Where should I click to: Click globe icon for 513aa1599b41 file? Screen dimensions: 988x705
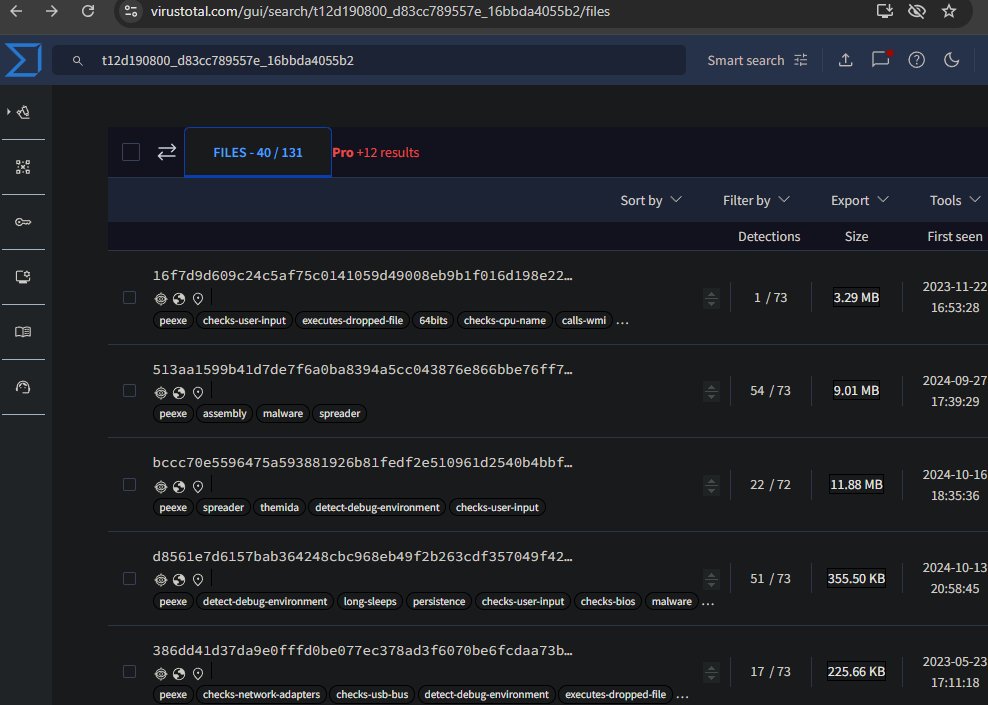click(x=179, y=393)
